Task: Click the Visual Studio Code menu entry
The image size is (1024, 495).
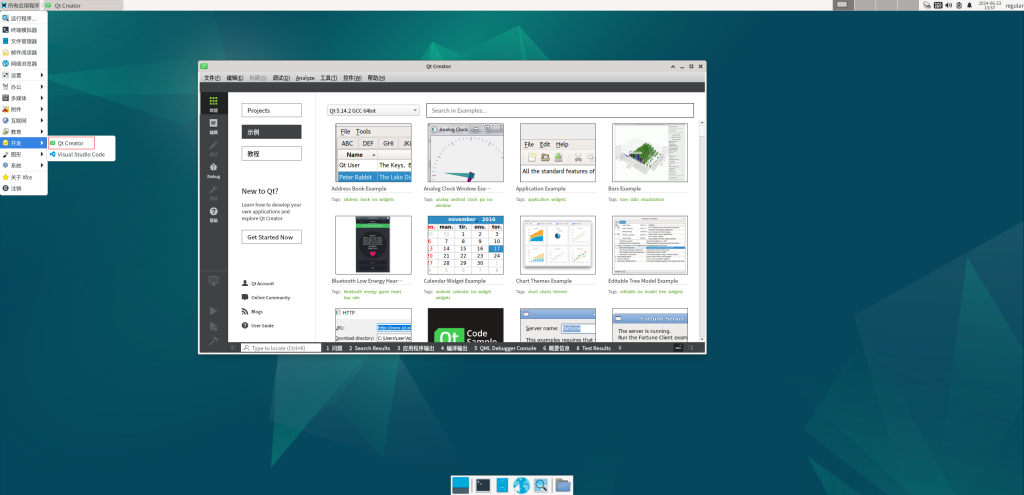Action: point(80,155)
